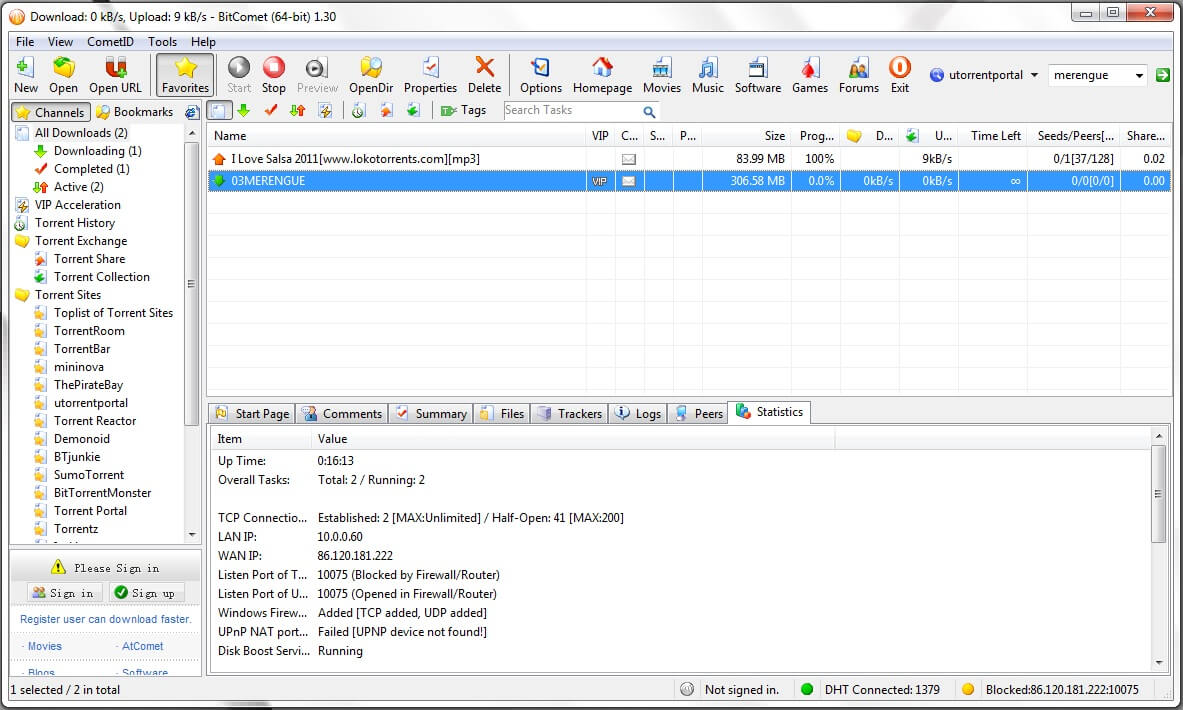The image size is (1183, 710).
Task: Open the Trackers tab
Action: pos(570,413)
